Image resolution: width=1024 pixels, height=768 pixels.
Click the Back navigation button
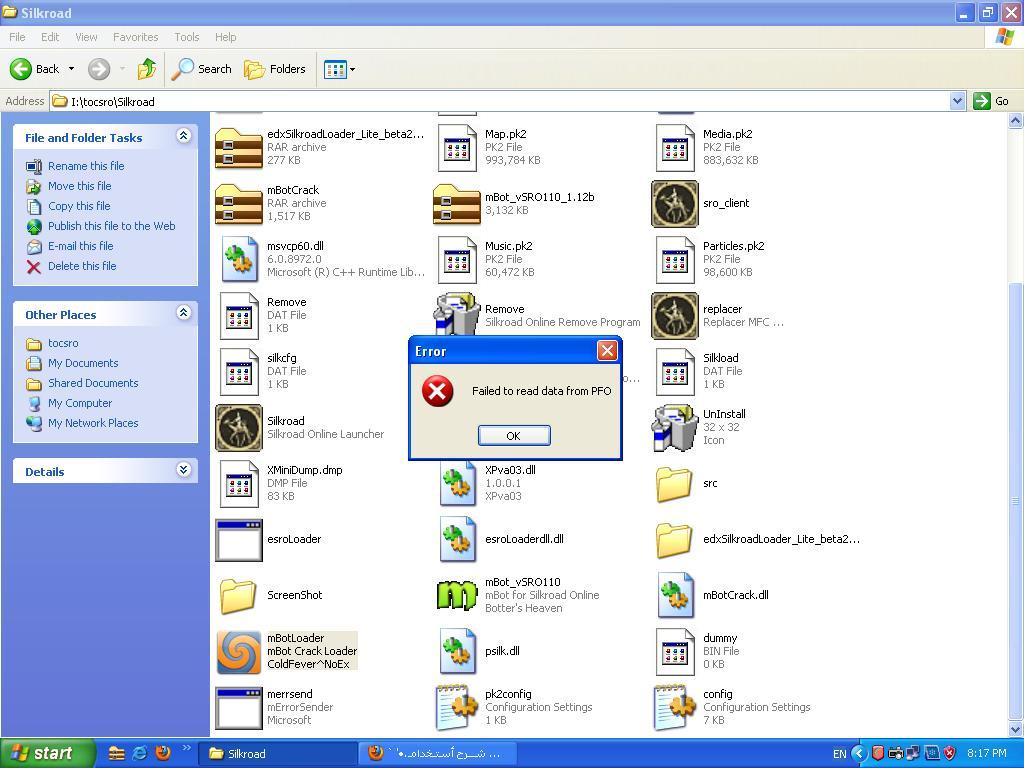[35, 69]
